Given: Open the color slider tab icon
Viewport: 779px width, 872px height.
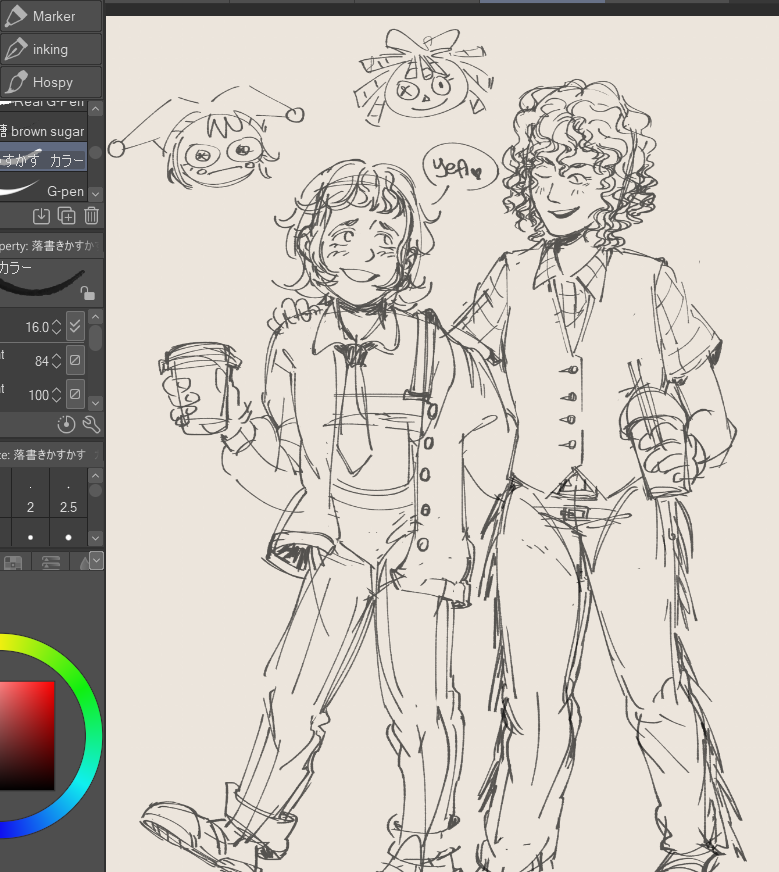Looking at the screenshot, I should (x=51, y=562).
